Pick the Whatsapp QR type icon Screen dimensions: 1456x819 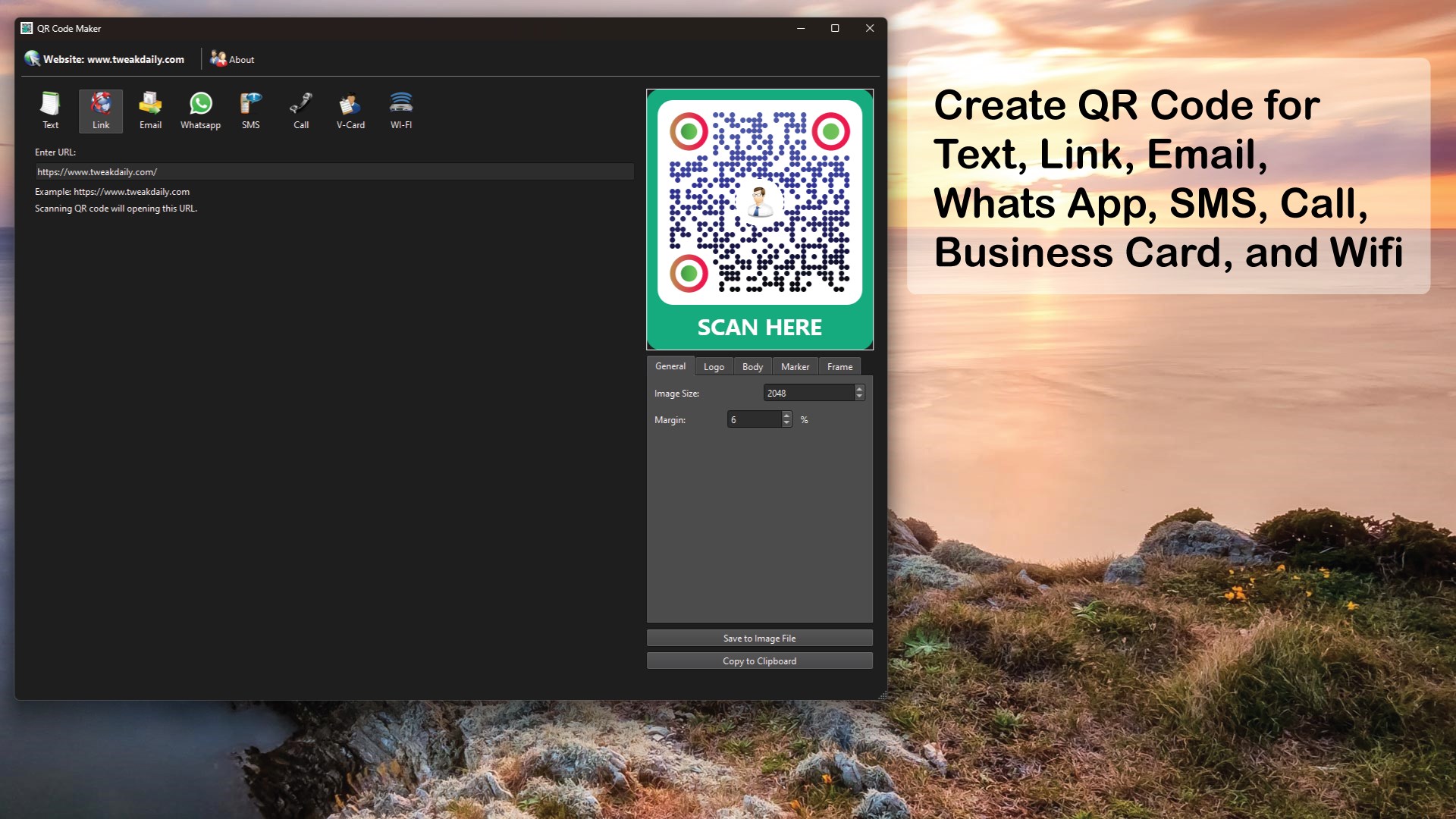[200, 111]
